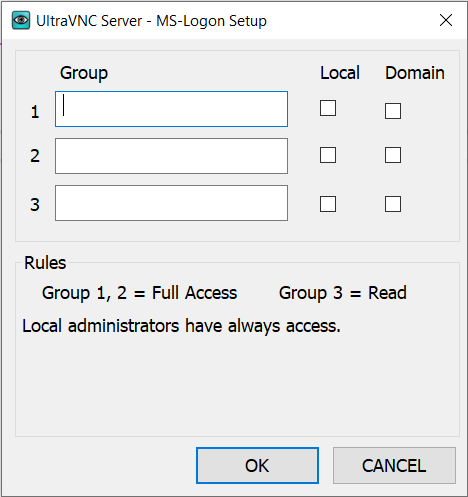This screenshot has width=468, height=497.
Task: Click the UltraVNC eye icon in title bar
Action: click(21, 20)
